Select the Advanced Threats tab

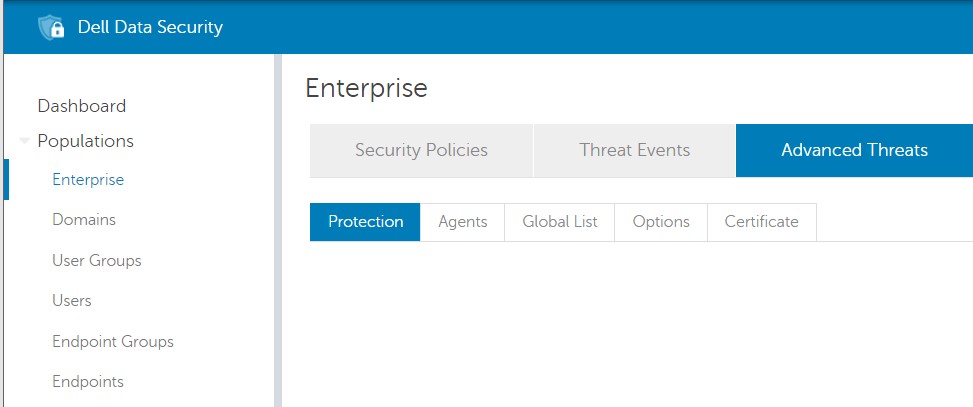(854, 150)
